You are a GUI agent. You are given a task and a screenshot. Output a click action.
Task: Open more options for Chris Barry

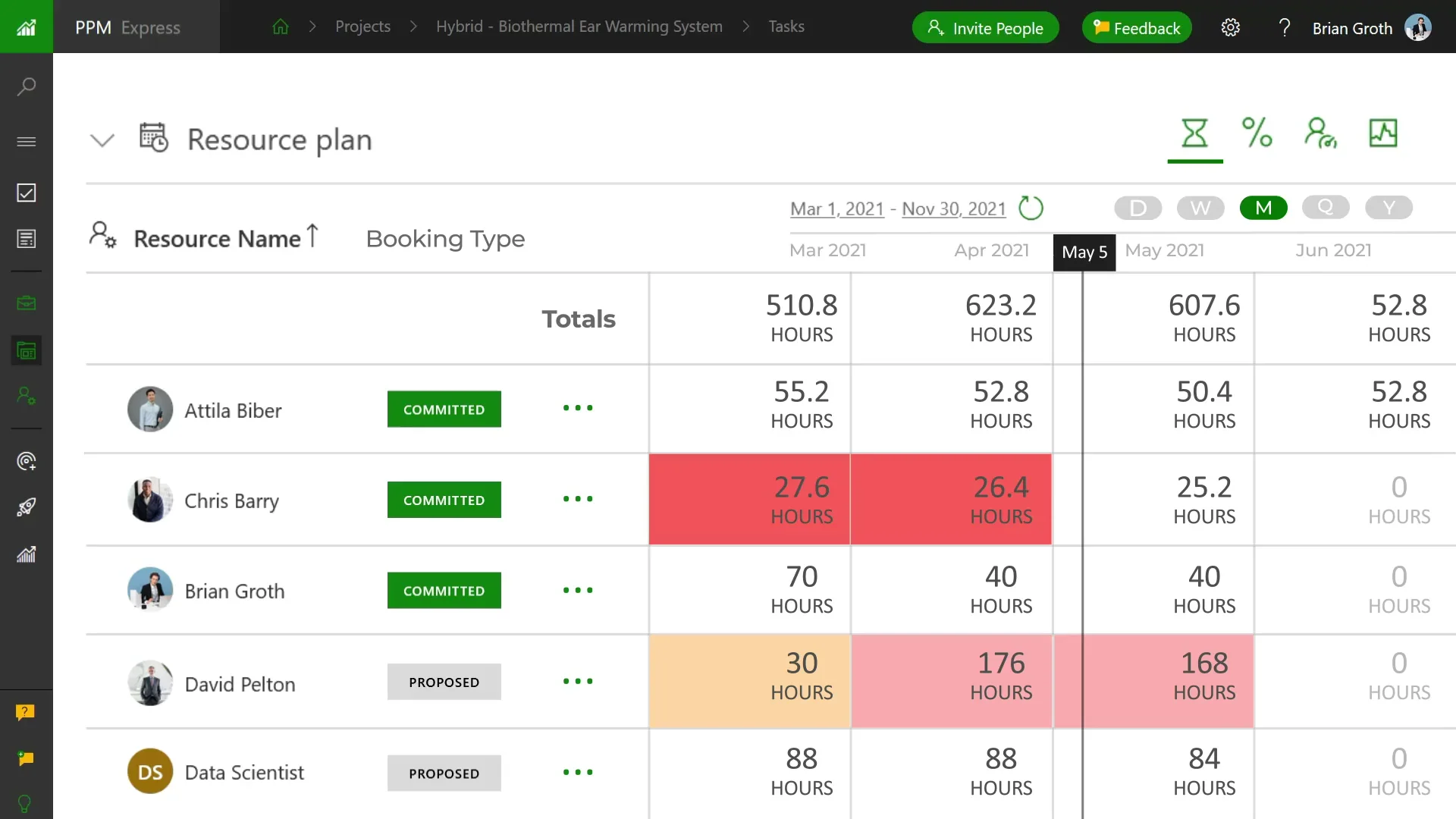tap(578, 499)
